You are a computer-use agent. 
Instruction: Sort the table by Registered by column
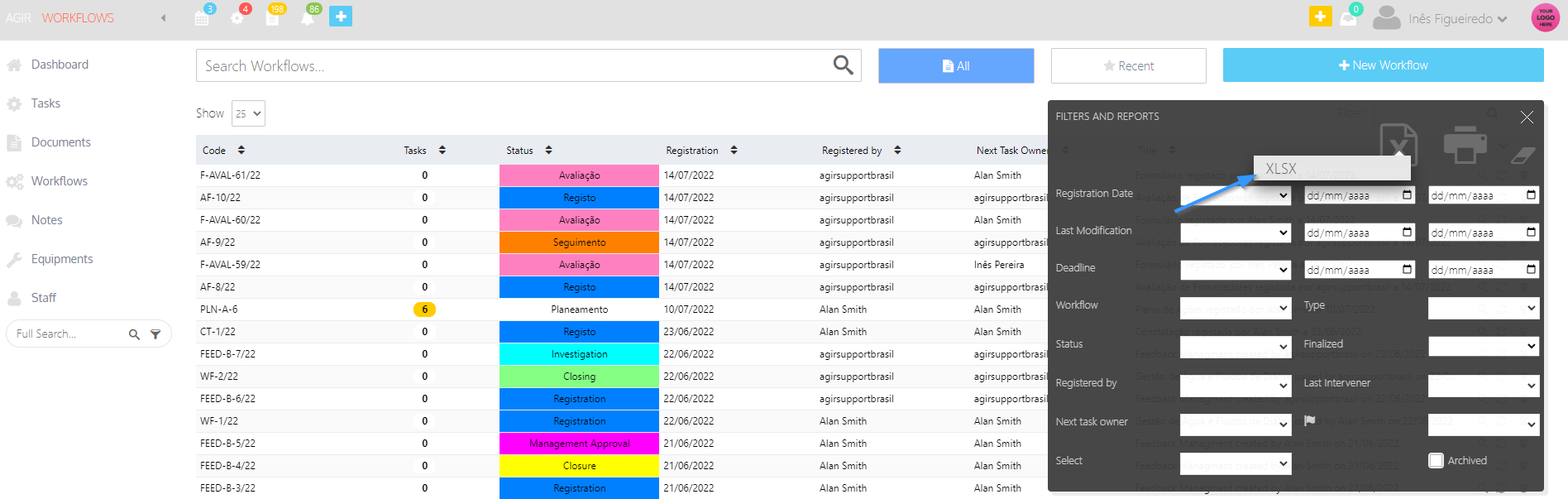897,150
